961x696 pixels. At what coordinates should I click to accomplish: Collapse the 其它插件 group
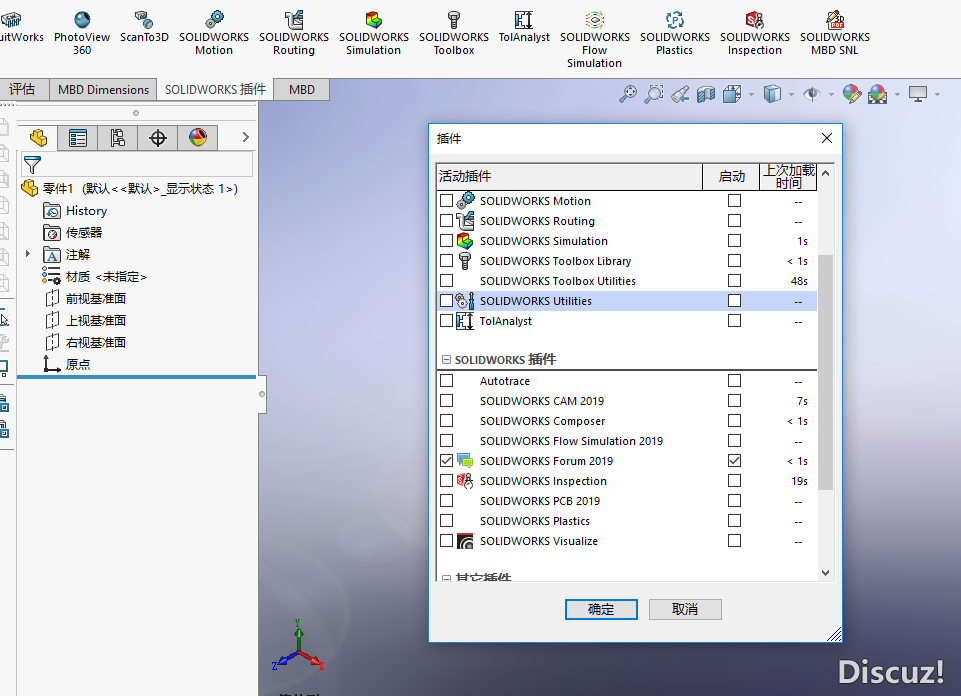point(446,578)
